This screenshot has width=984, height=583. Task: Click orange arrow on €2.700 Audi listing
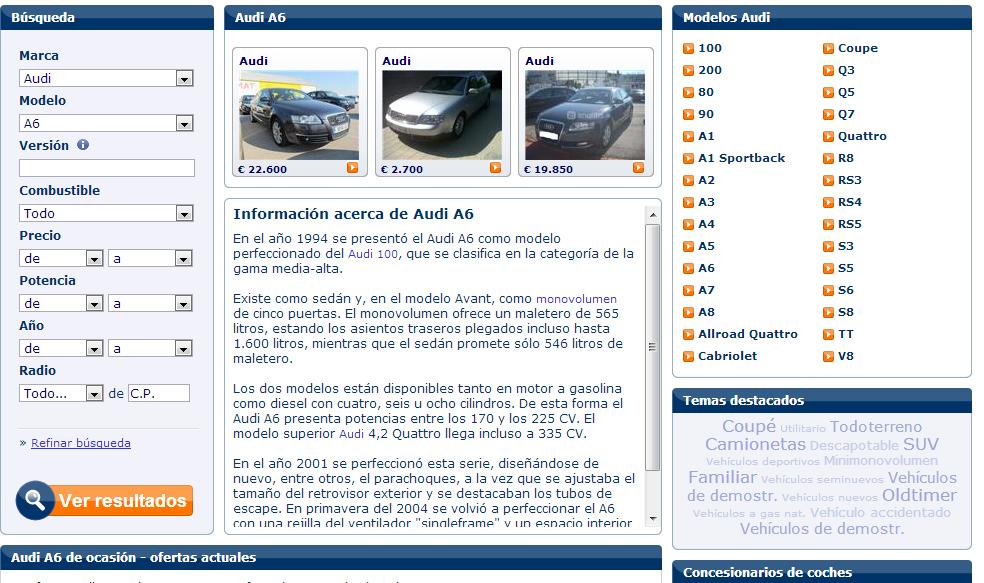point(495,168)
